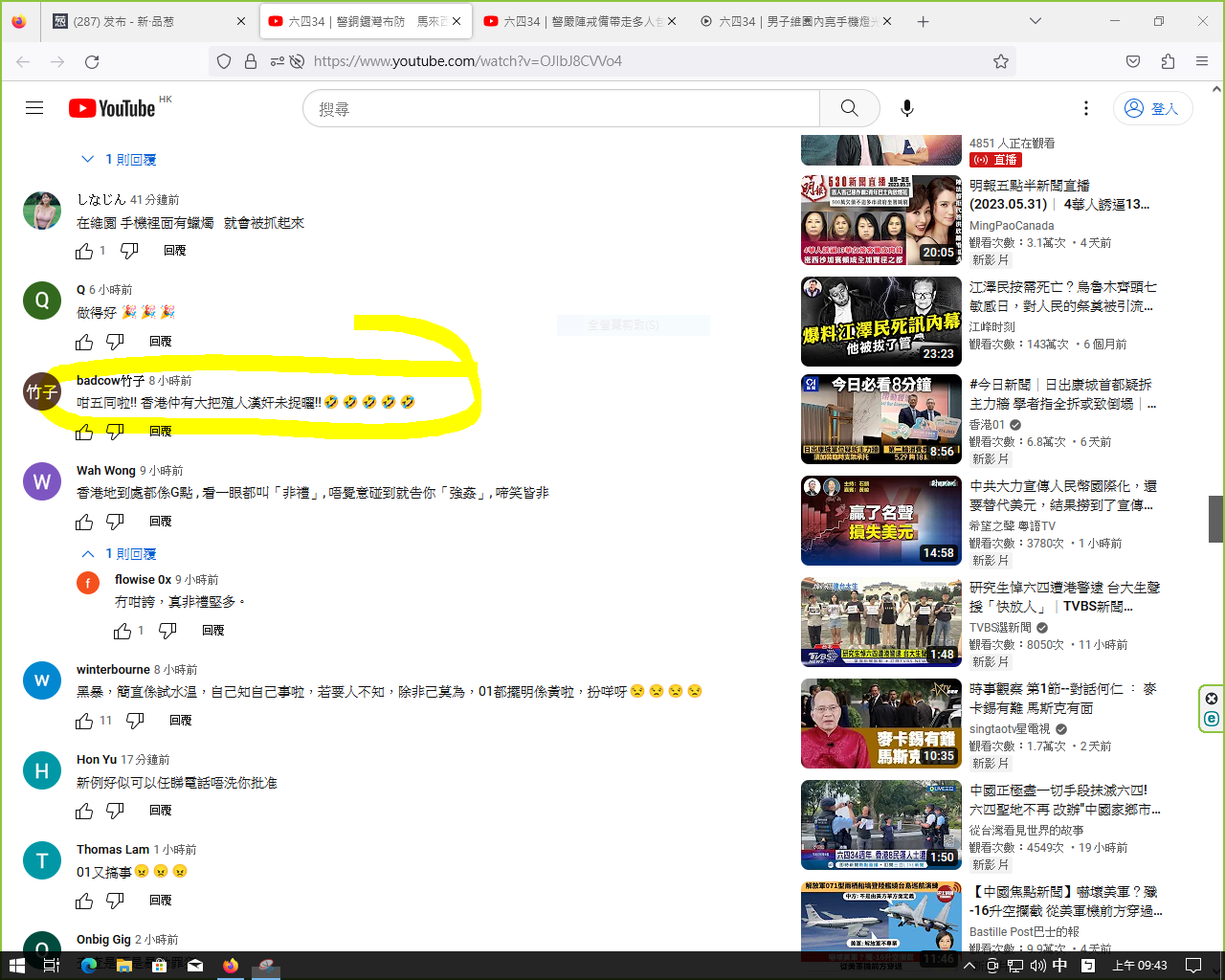
Task: Go to the YouTube home logo
Action: (x=112, y=108)
